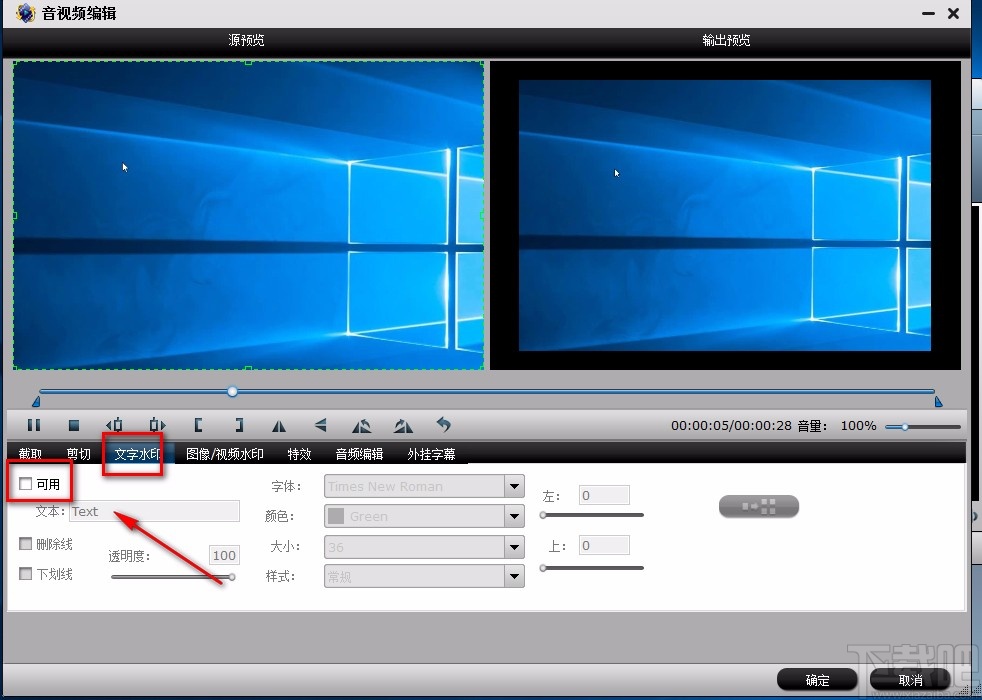Set the trim end right bracket
Screen dimensions: 982x700
tap(239, 426)
